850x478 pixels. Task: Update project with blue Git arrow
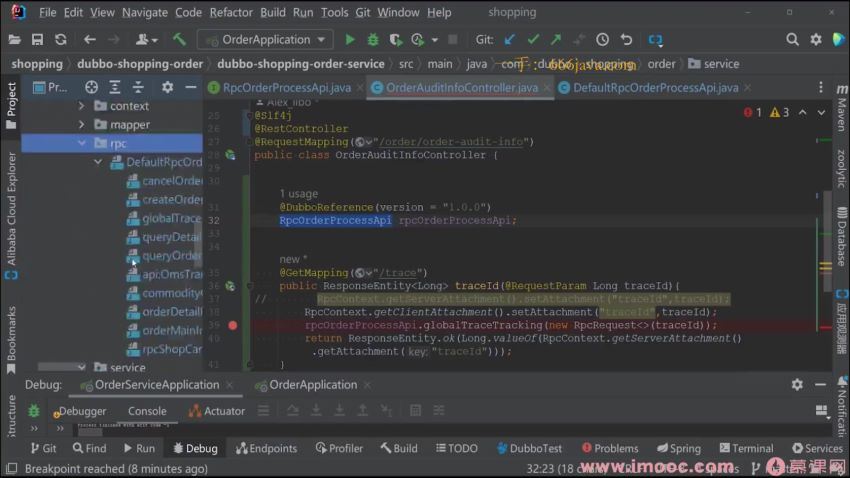click(510, 40)
